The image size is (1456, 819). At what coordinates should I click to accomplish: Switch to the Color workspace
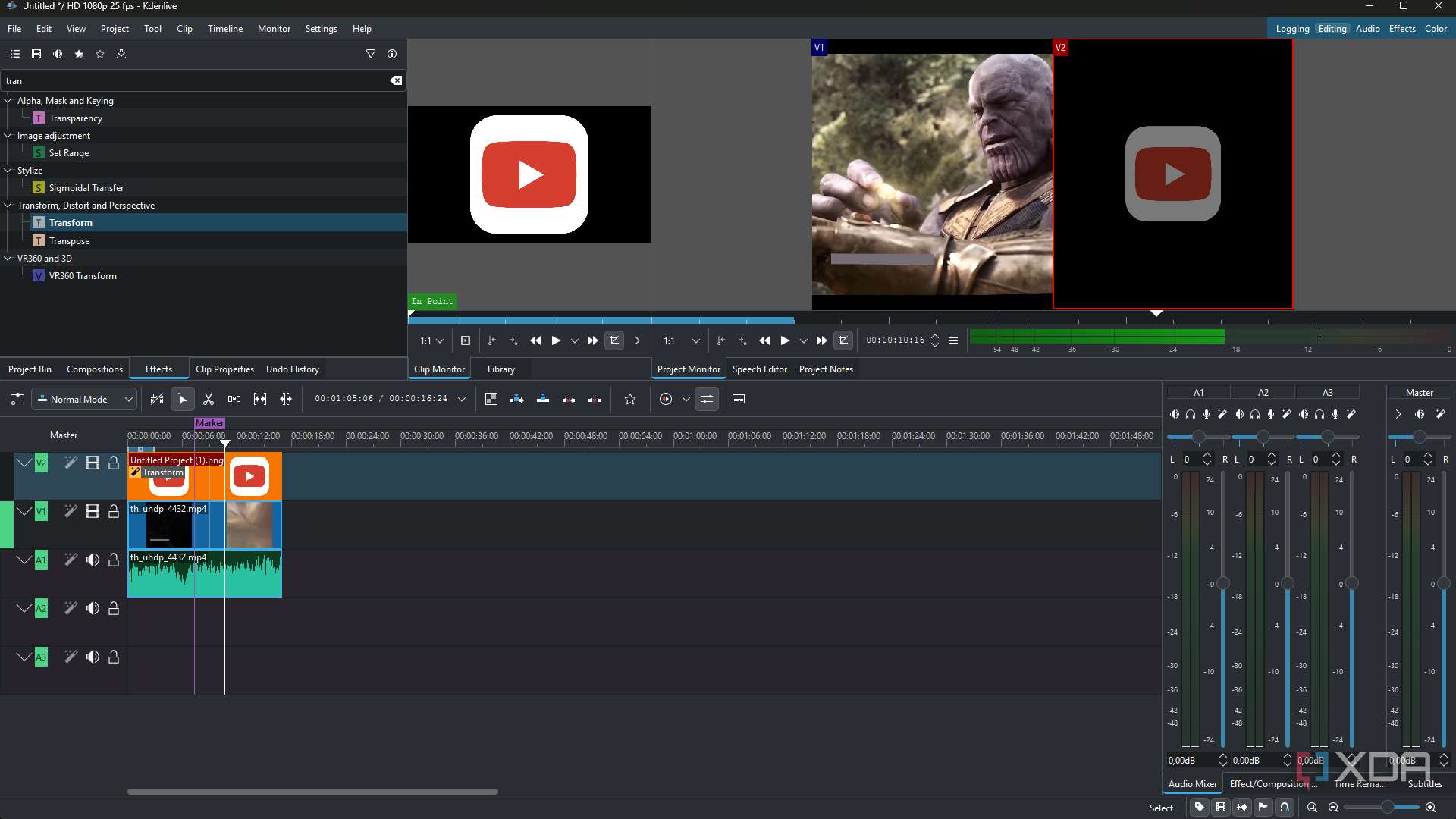1436,29
